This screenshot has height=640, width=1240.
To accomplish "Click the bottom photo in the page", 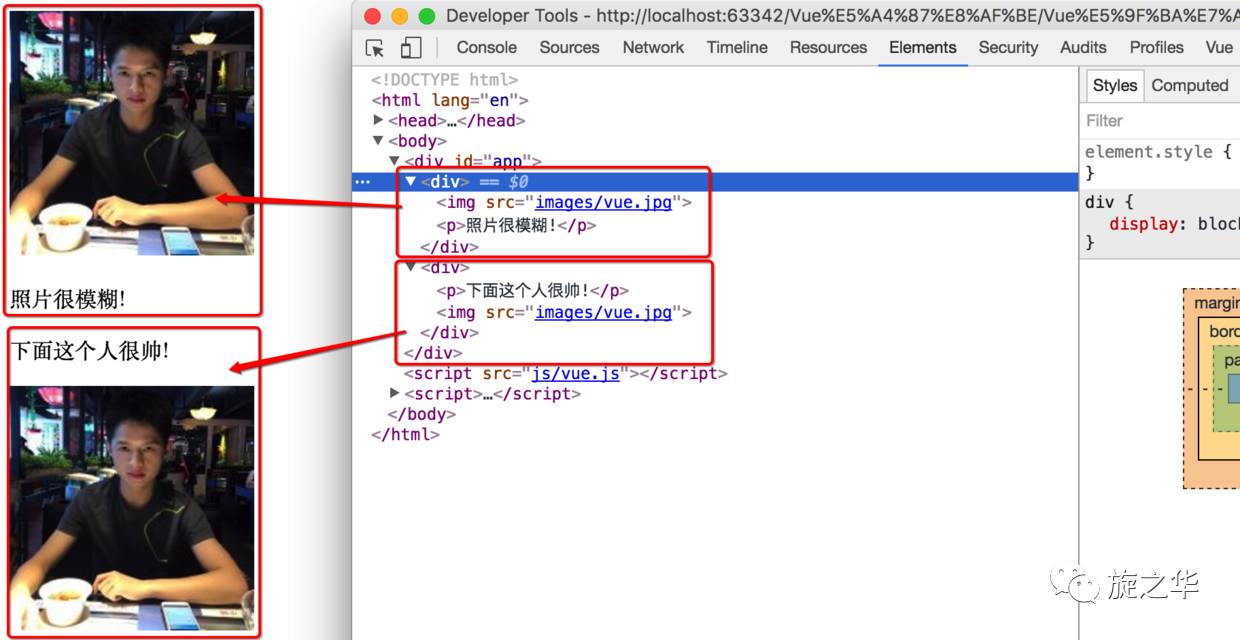I will 132,506.
